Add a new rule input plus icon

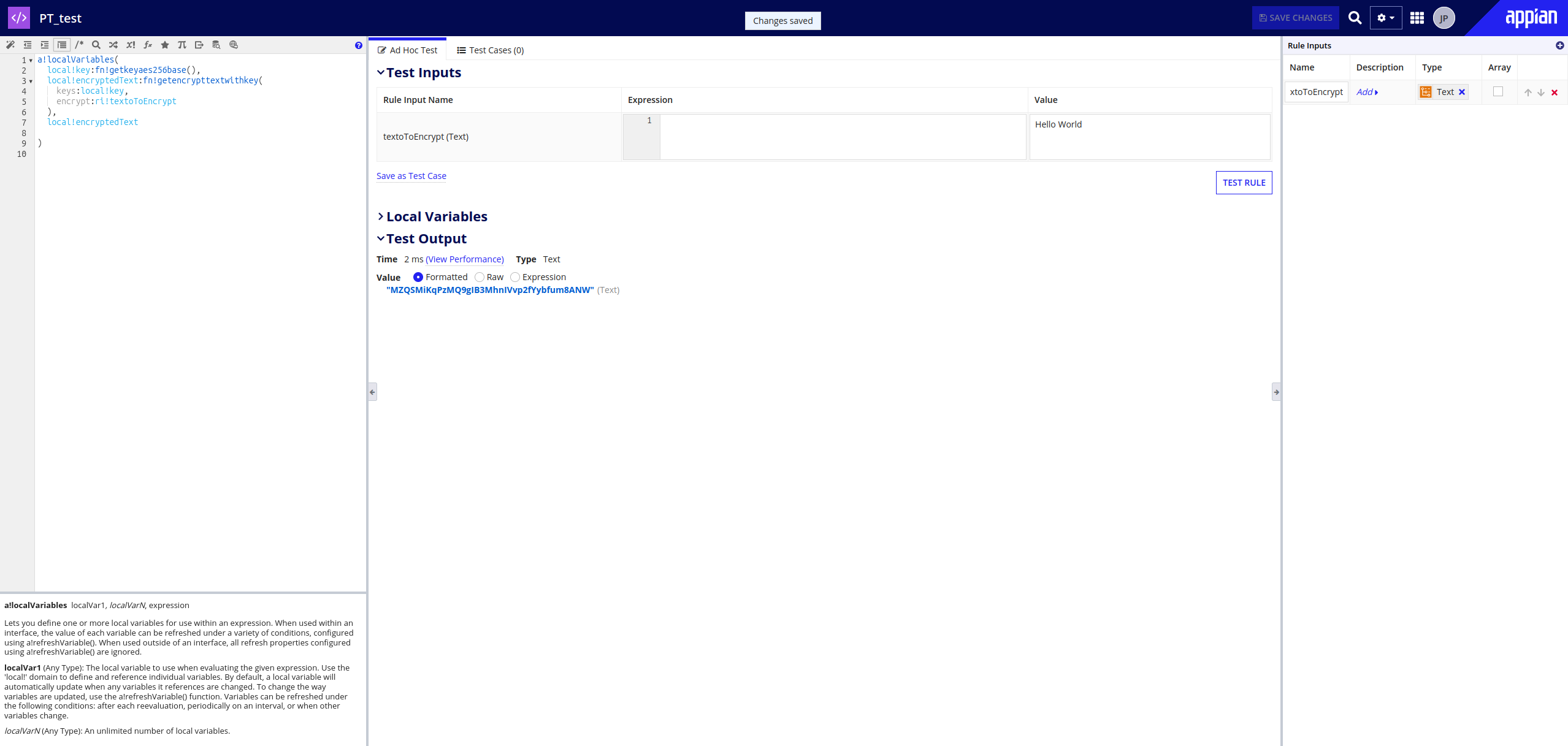click(x=1559, y=45)
